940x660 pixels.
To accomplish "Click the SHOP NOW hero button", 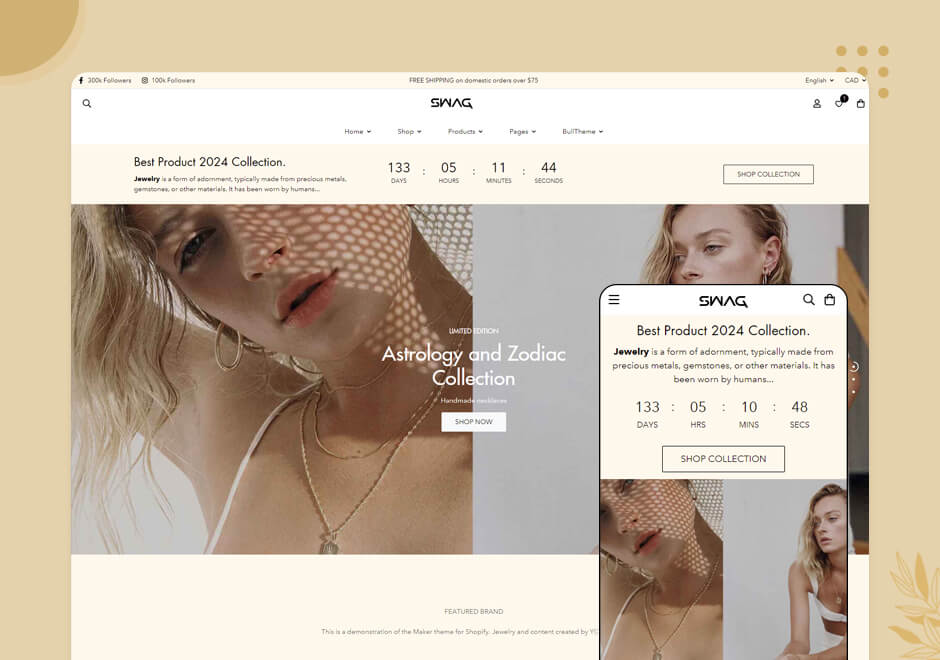I will 474,422.
